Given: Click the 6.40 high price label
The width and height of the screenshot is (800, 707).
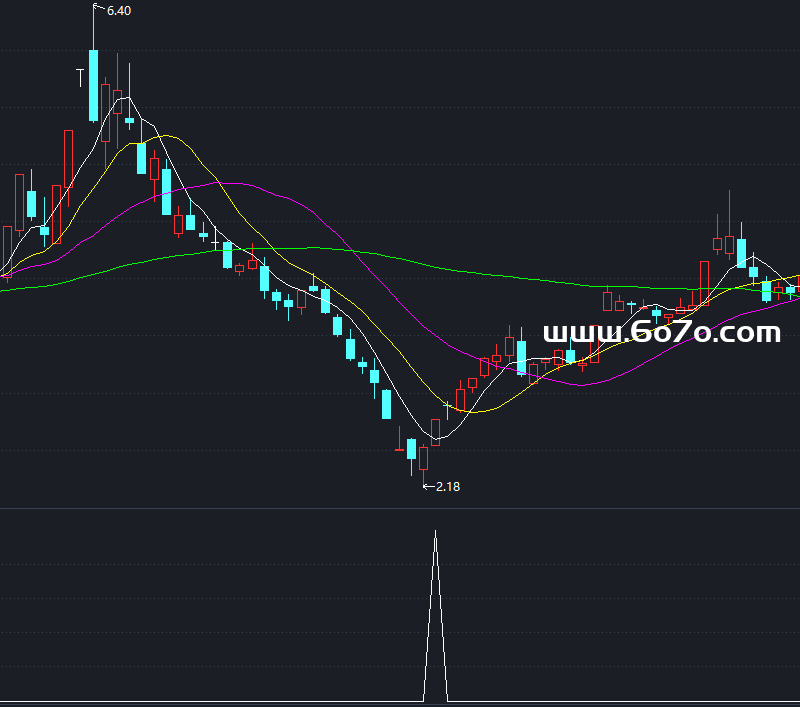Looking at the screenshot, I should tap(118, 10).
